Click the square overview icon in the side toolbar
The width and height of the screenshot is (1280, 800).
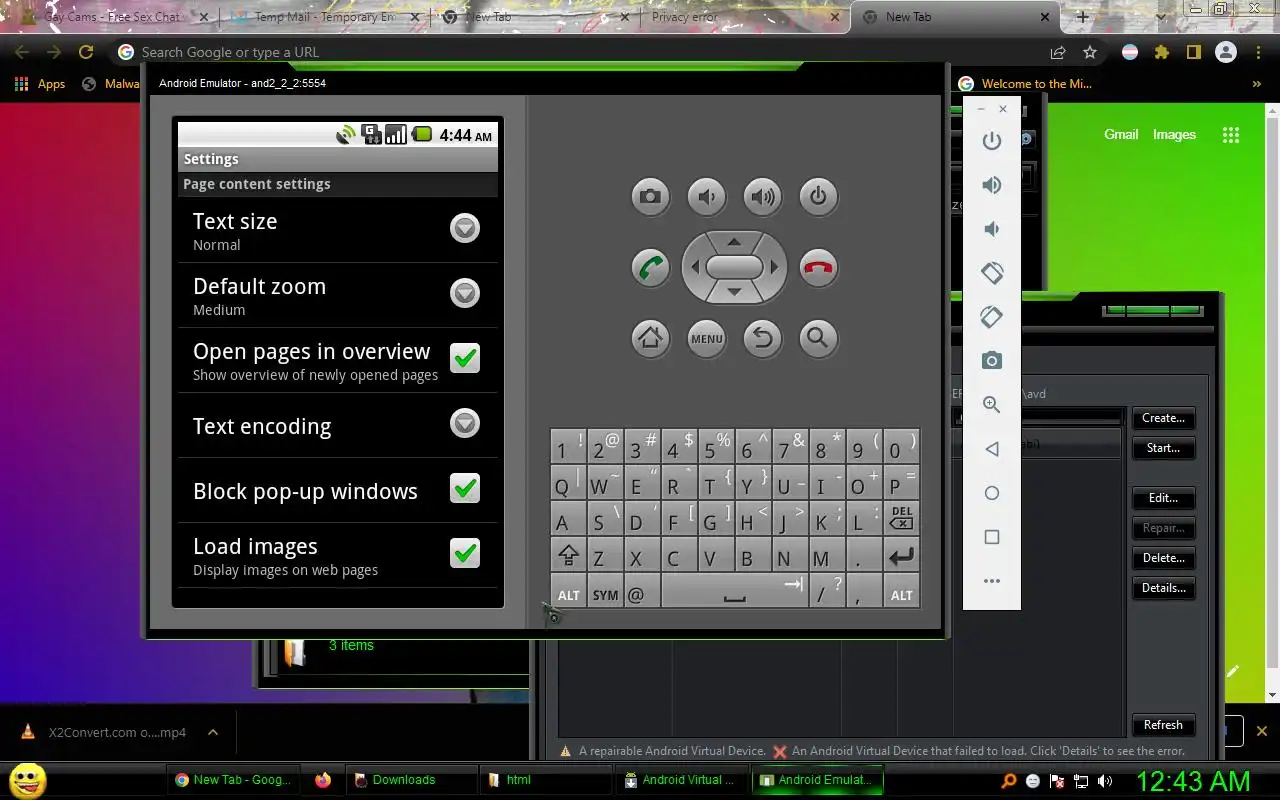pyautogui.click(x=991, y=537)
